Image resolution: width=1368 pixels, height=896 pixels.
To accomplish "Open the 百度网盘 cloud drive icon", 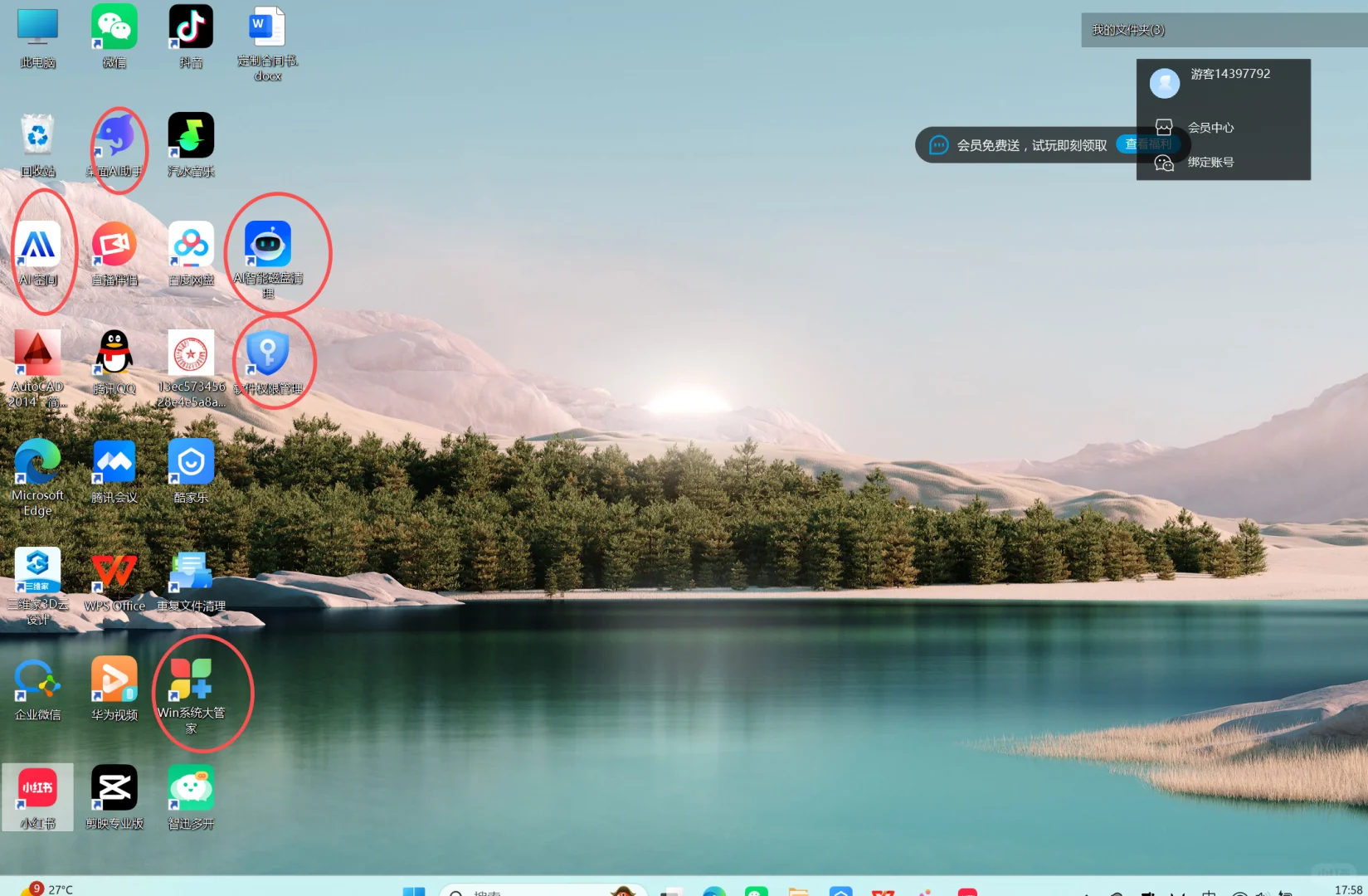I will coord(191,254).
